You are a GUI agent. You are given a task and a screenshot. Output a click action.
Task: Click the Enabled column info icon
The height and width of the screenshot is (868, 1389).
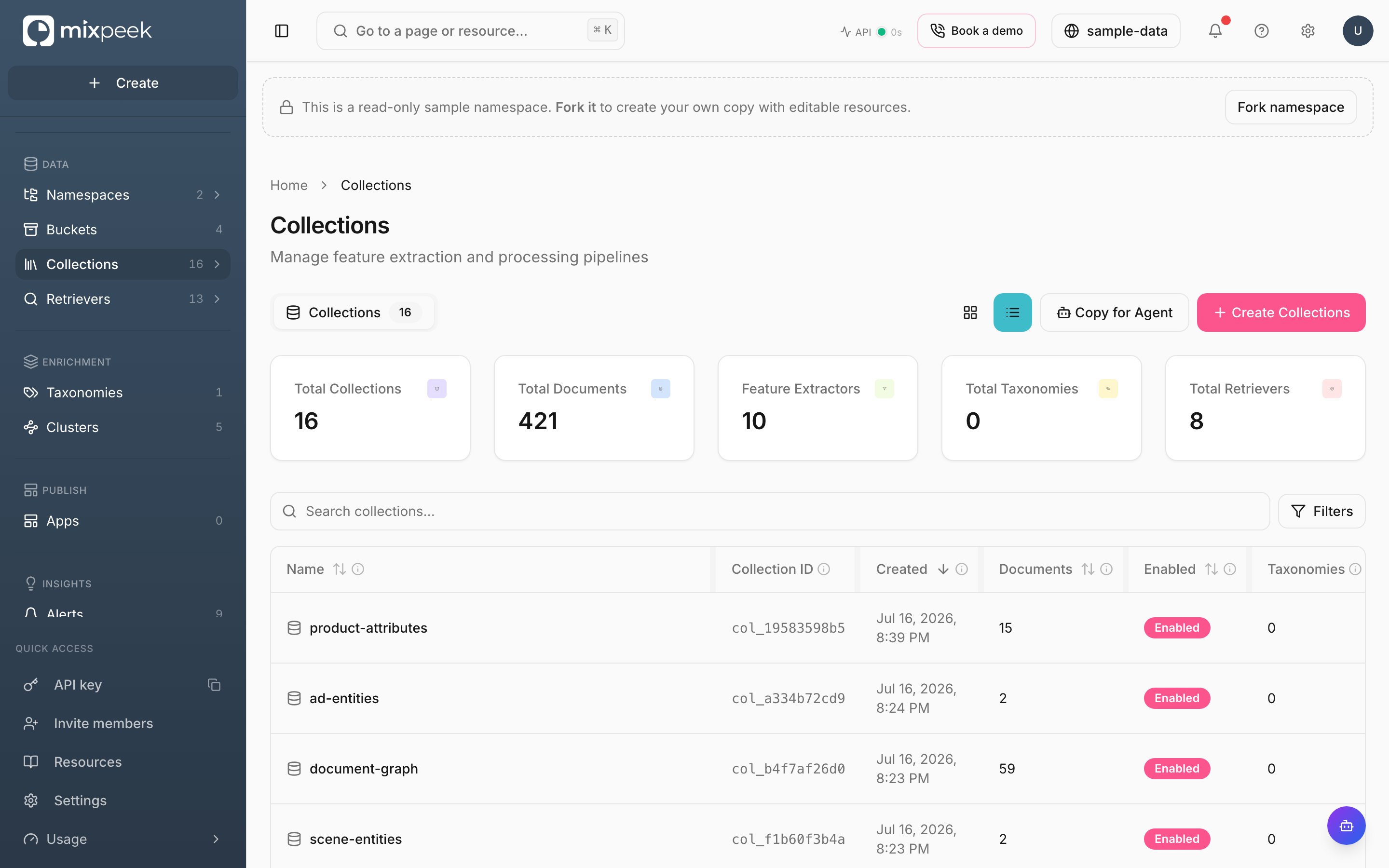(x=1229, y=569)
